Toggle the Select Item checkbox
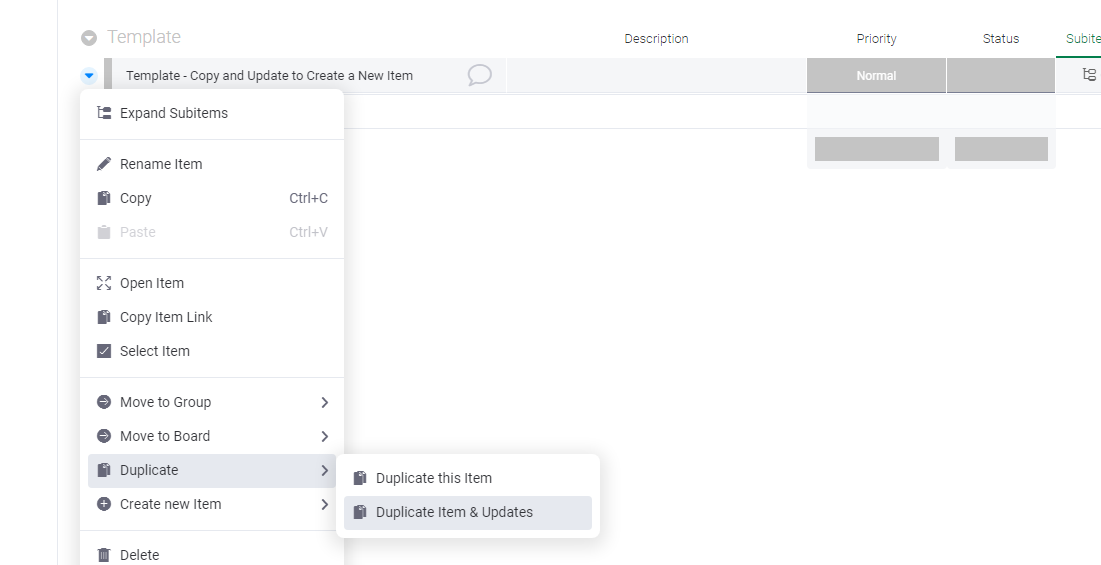 [104, 351]
